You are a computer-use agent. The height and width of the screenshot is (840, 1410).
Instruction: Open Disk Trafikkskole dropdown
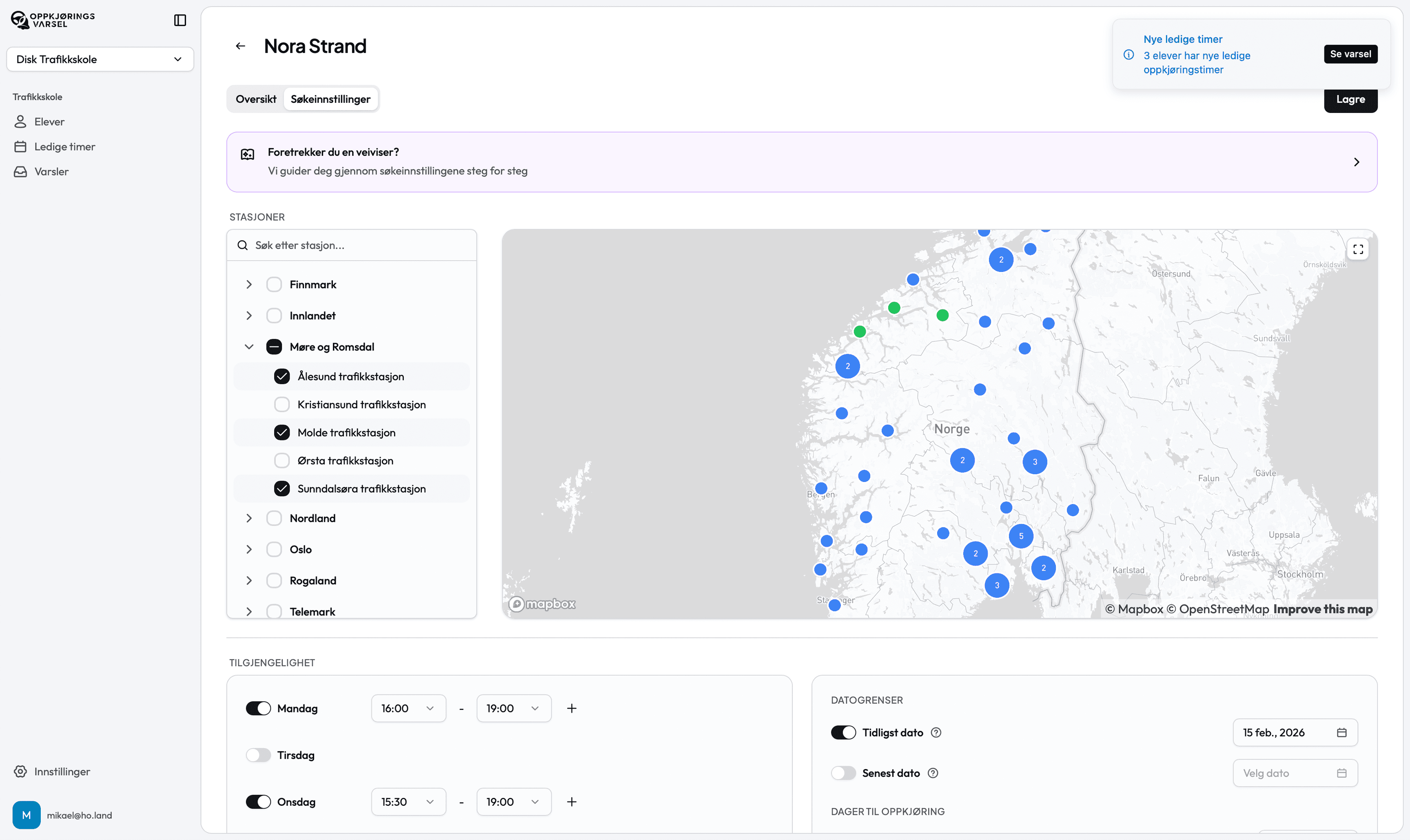100,60
